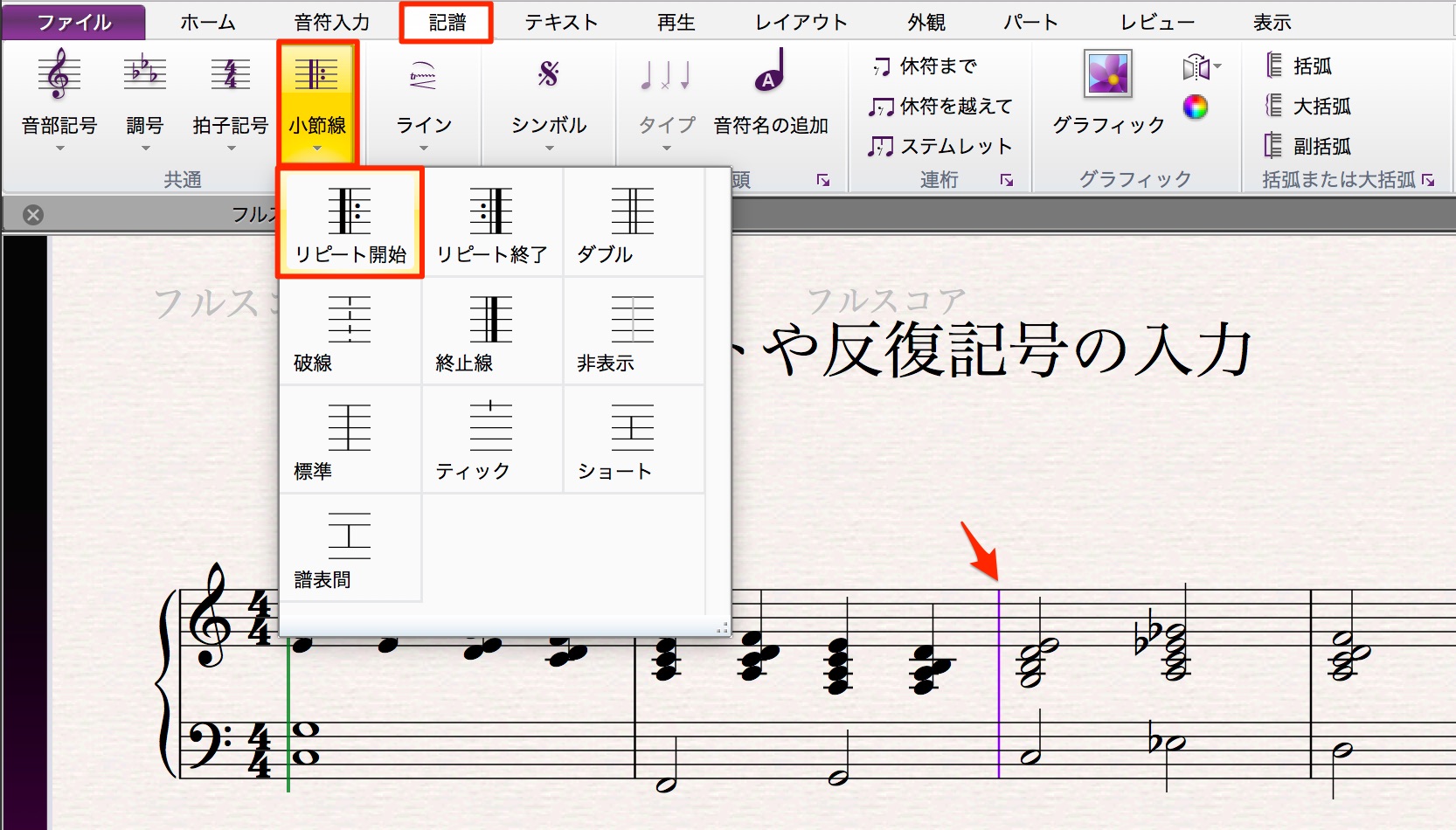Click 休符を越えて beam over rests

click(939, 106)
